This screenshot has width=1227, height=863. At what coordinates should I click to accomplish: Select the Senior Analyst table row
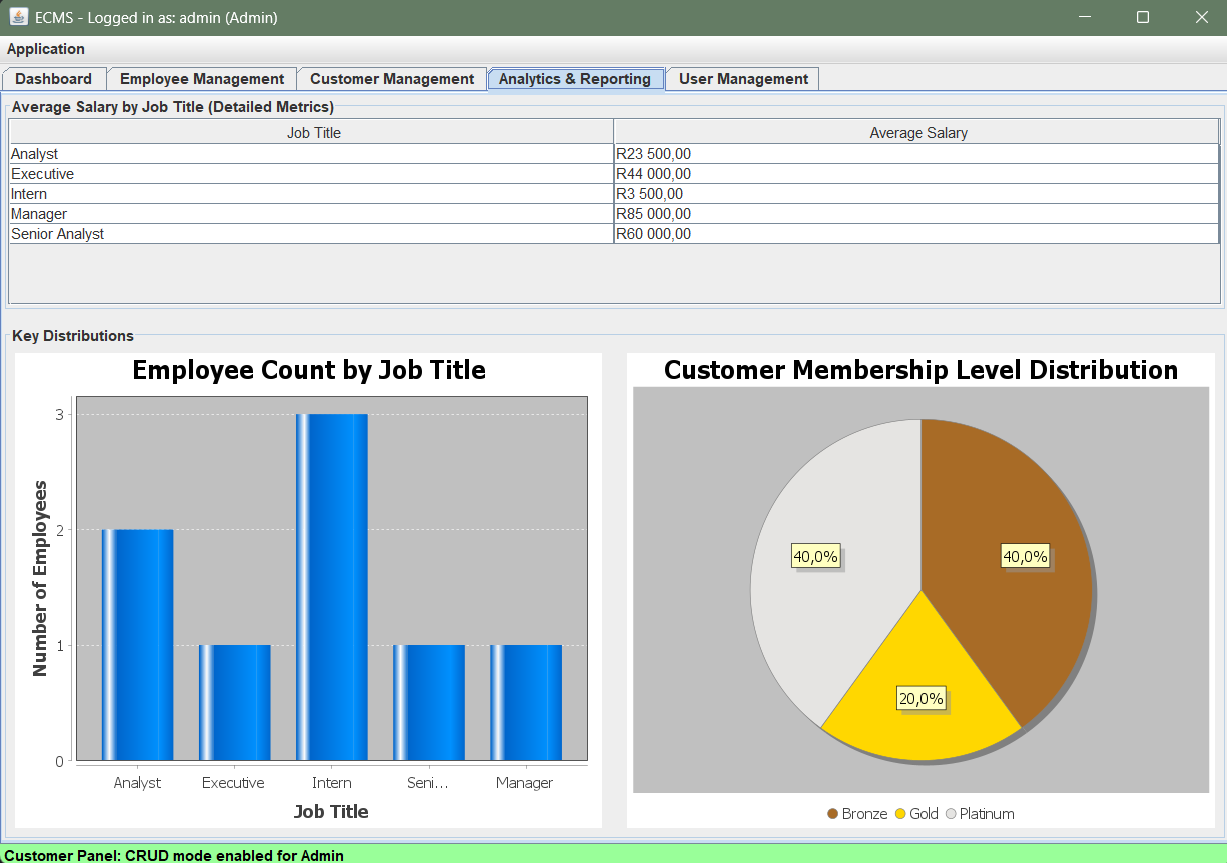coord(300,233)
